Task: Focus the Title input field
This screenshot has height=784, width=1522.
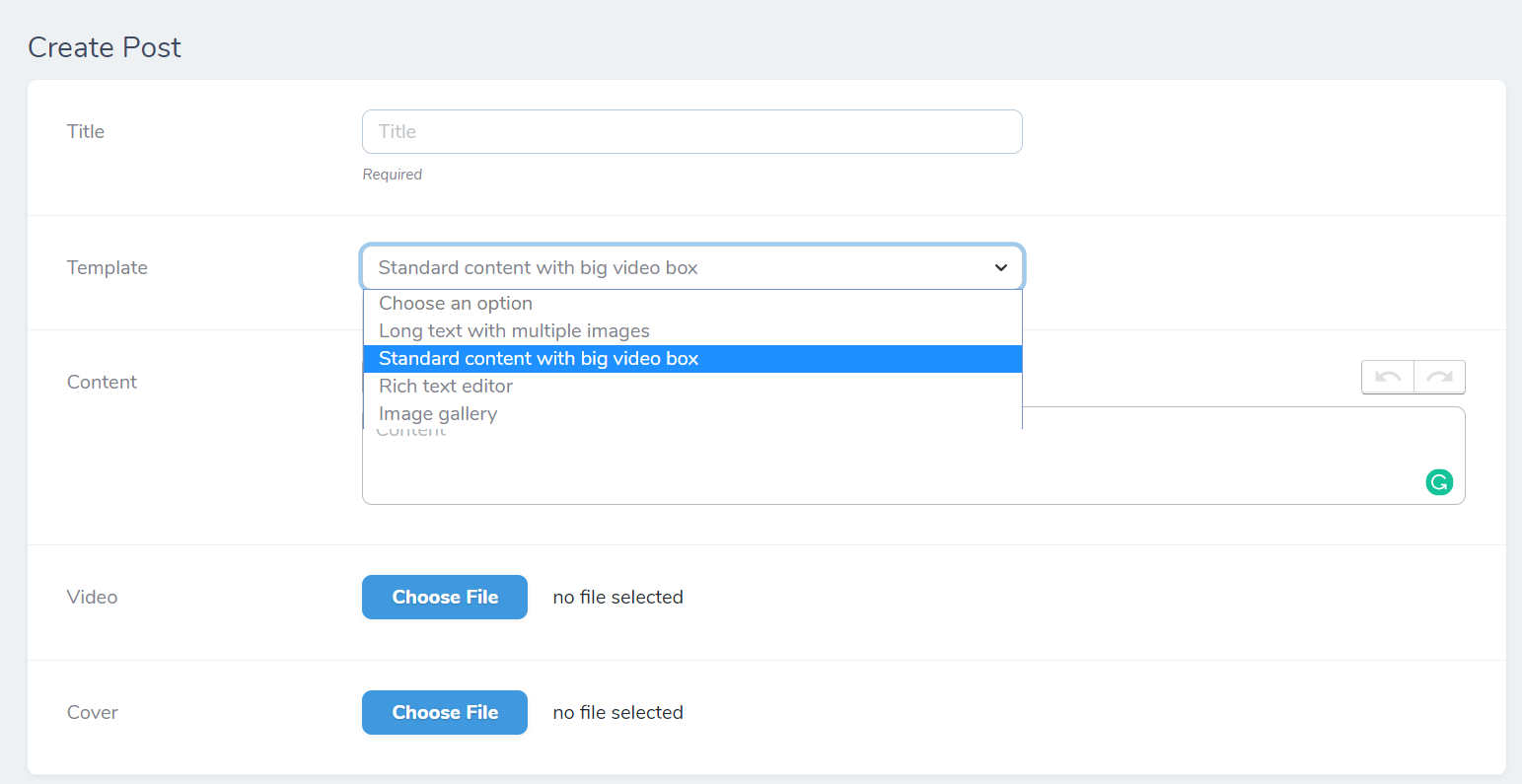Action: coord(691,132)
